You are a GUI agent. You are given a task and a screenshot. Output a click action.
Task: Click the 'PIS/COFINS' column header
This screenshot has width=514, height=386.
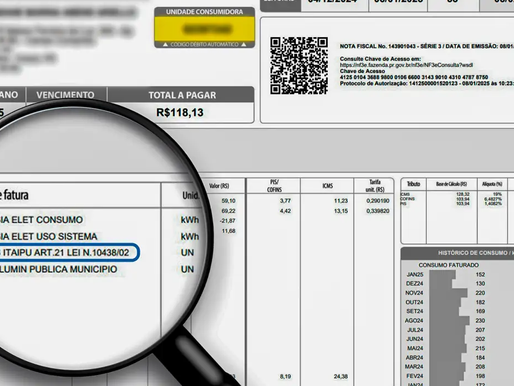[x=274, y=186]
